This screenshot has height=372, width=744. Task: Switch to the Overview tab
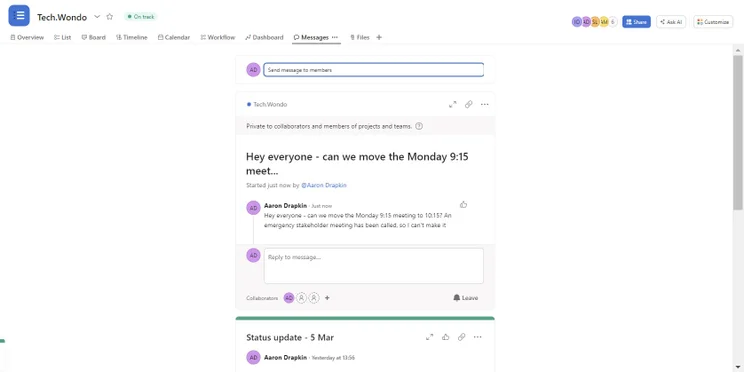point(27,37)
